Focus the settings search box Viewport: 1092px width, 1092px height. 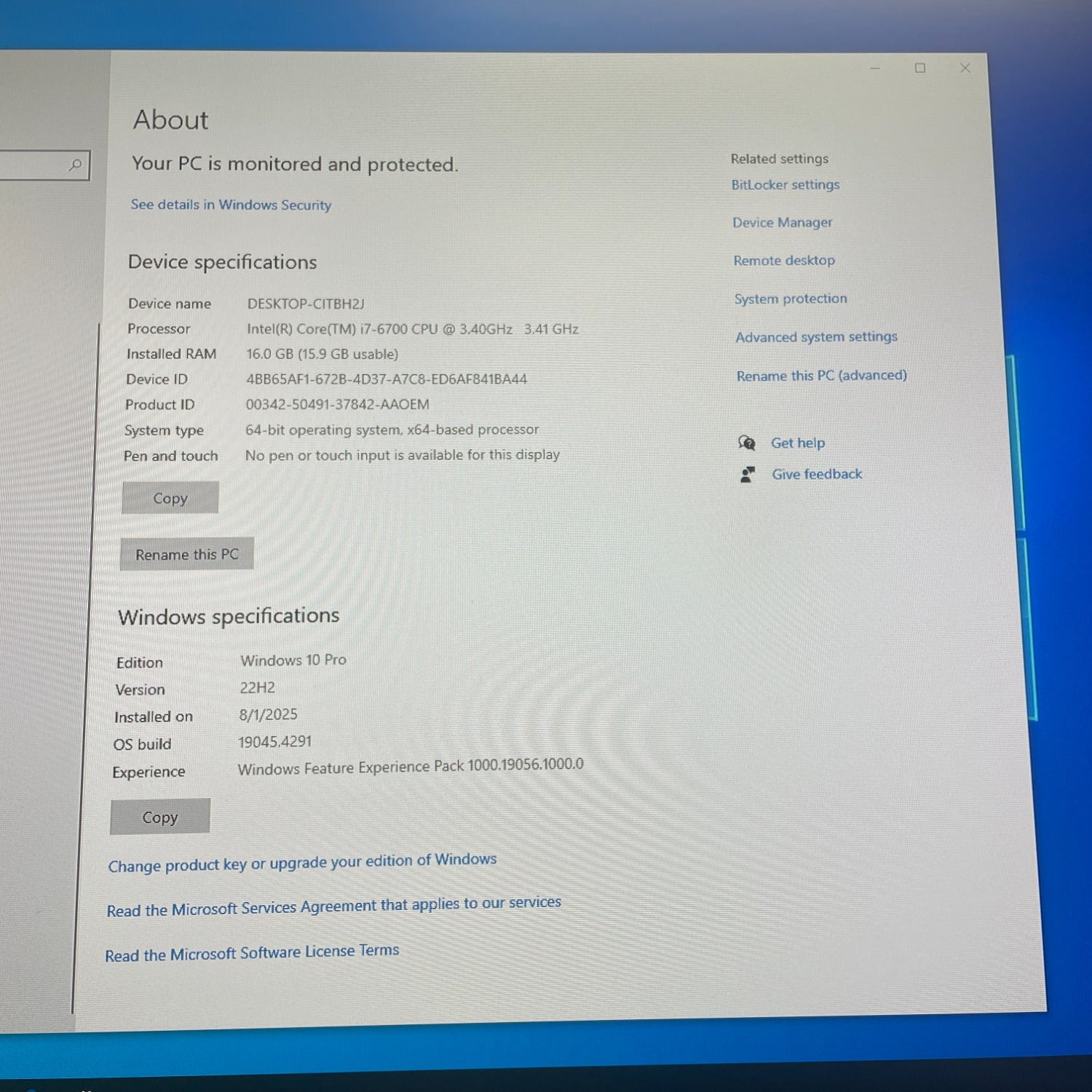click(x=33, y=165)
